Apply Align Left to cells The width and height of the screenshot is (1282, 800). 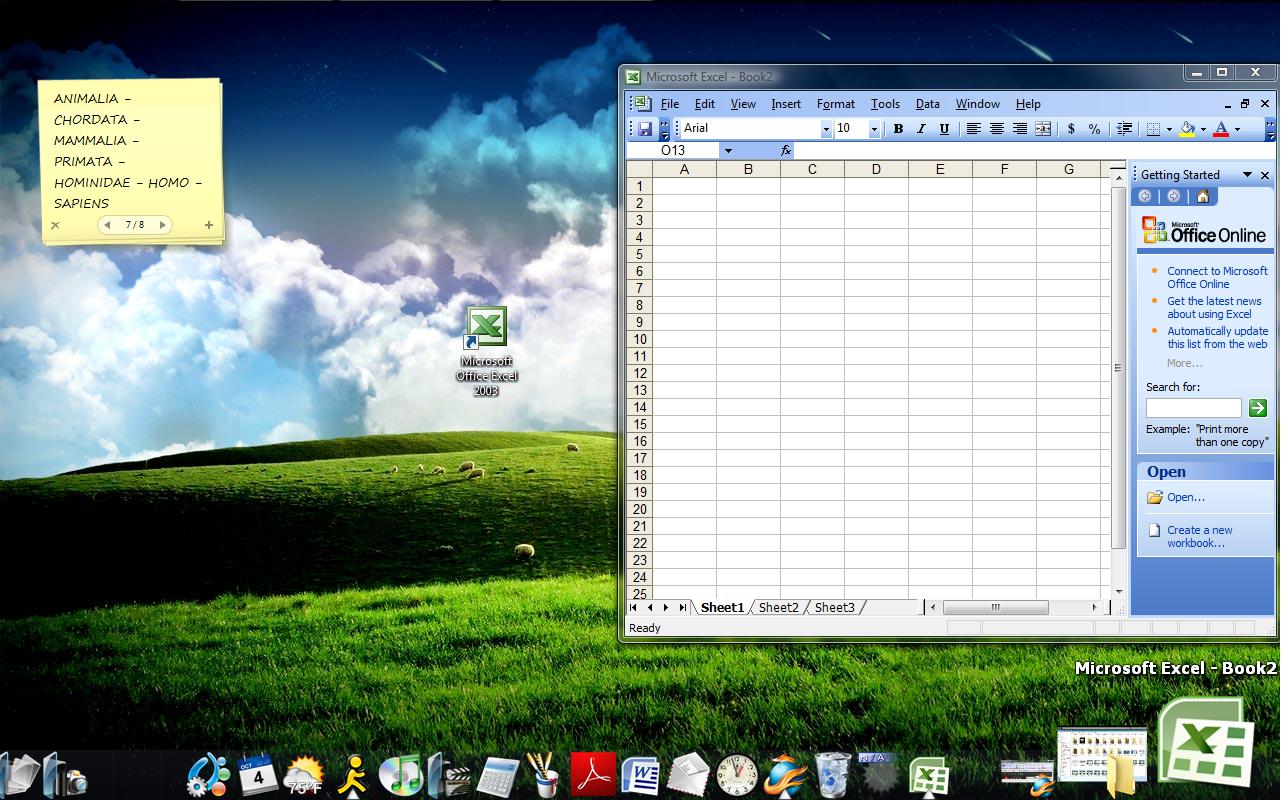pyautogui.click(x=973, y=129)
